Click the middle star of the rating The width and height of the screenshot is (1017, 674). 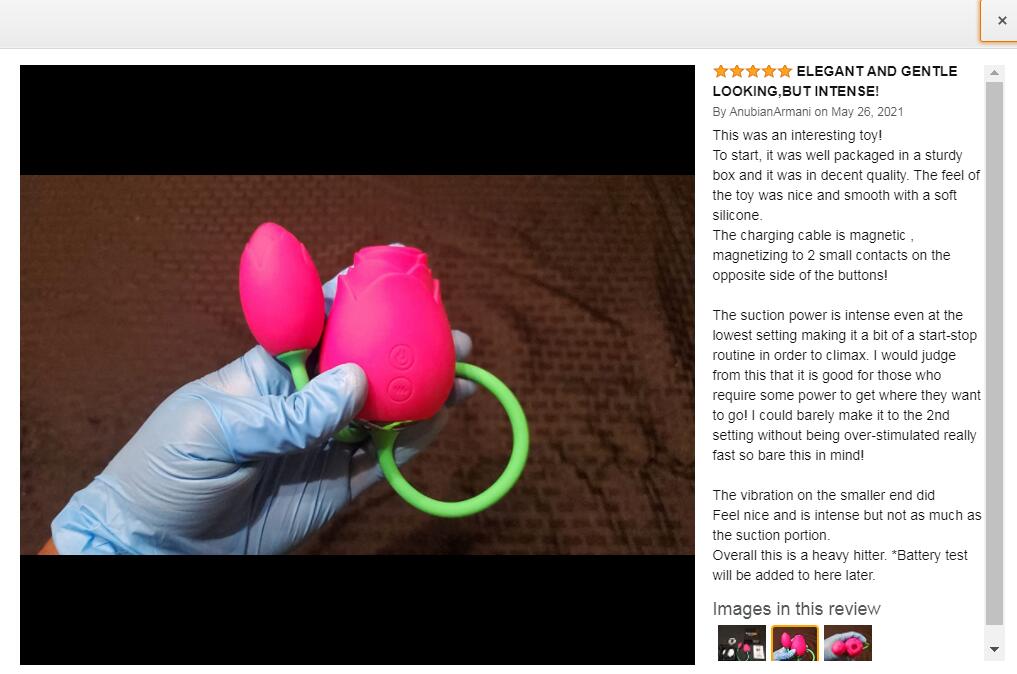pos(753,71)
